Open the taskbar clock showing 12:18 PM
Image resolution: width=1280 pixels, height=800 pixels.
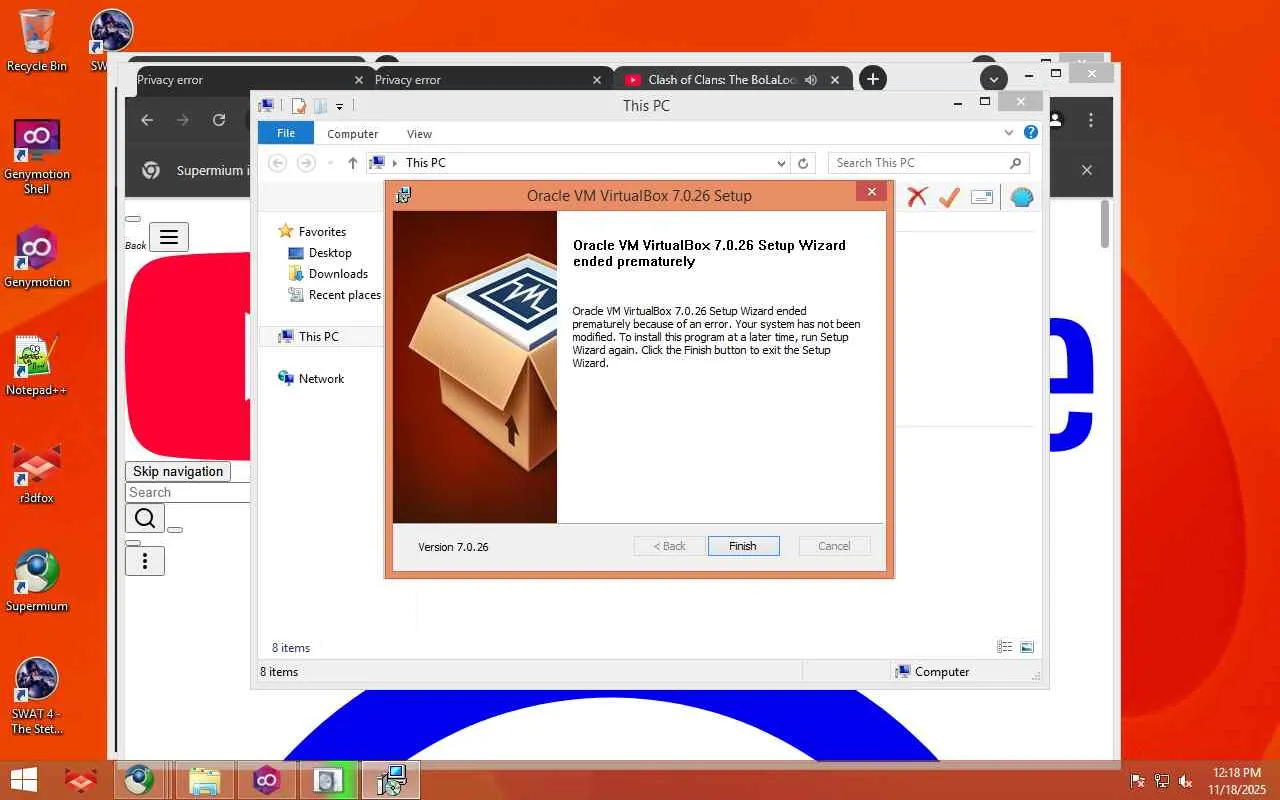(x=1236, y=781)
